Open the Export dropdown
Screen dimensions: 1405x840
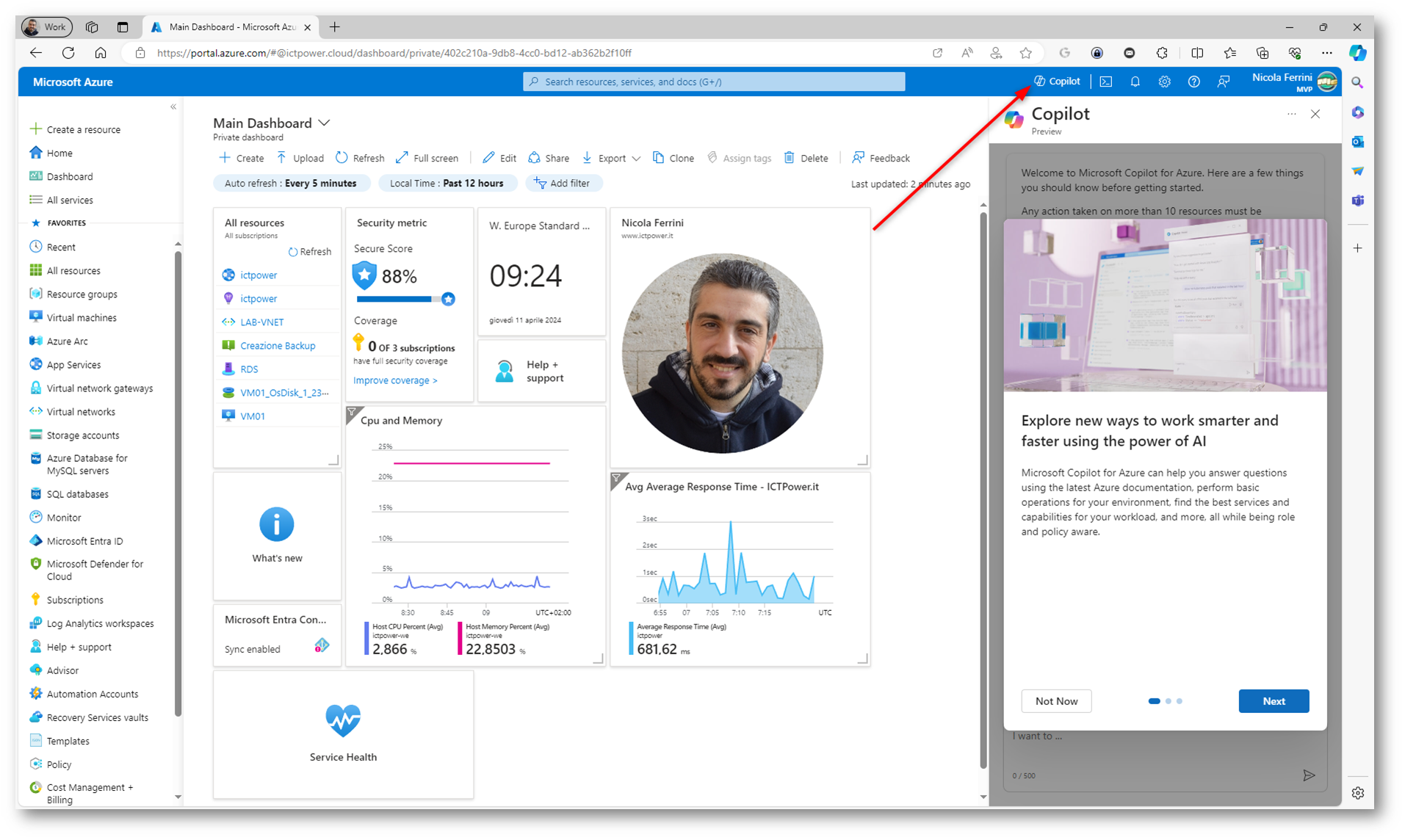611,158
